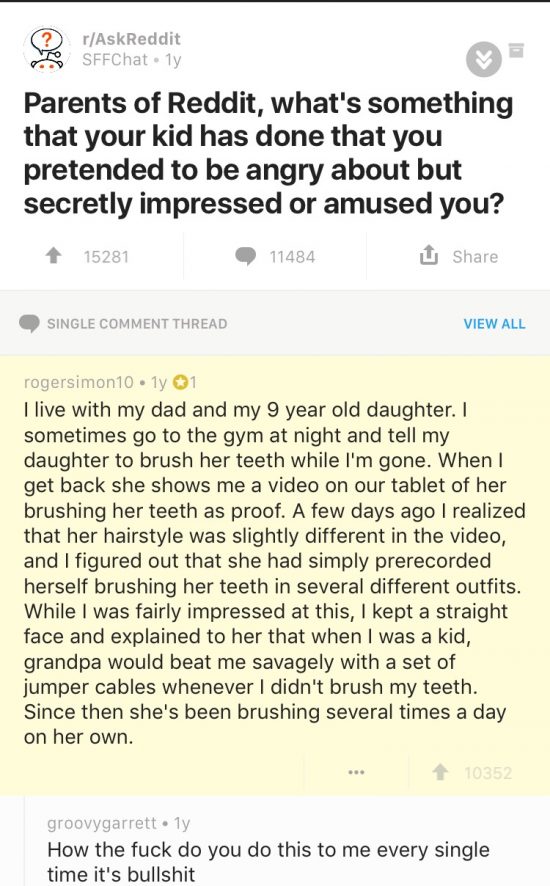Click the 10352 comment score

click(488, 773)
